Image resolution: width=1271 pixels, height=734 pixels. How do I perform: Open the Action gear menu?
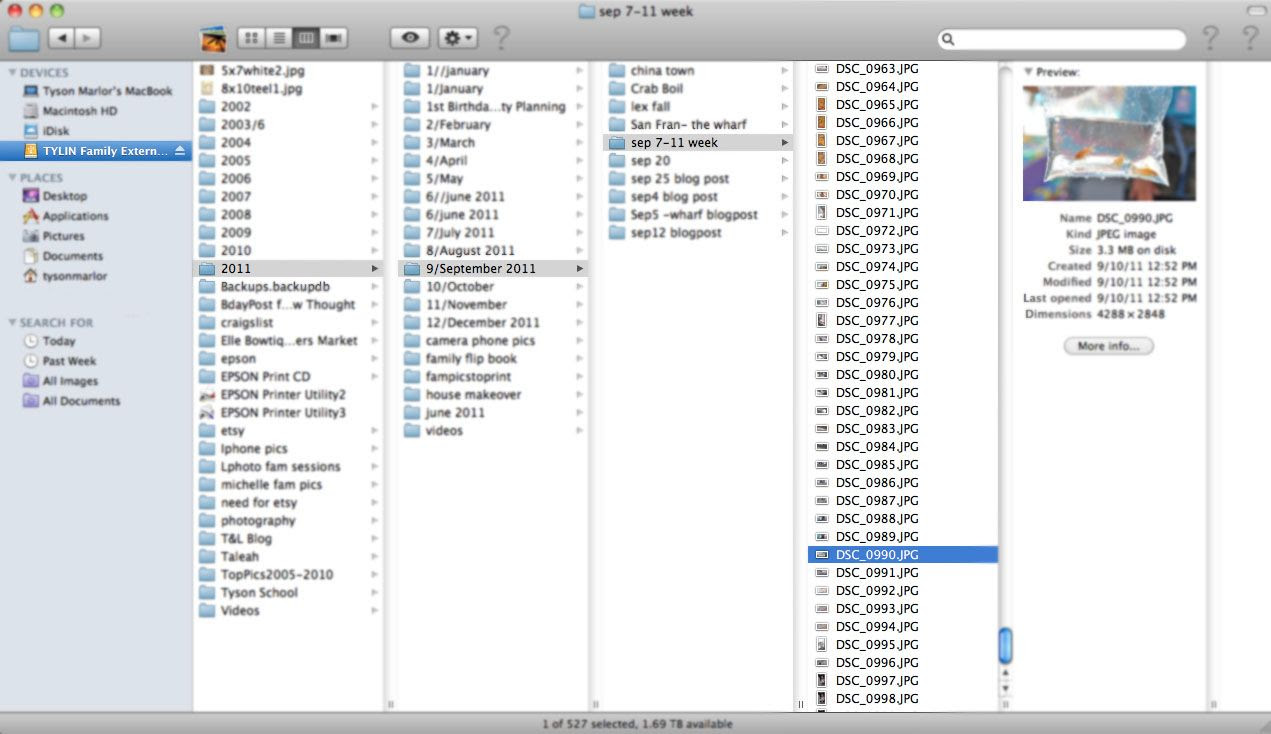click(x=459, y=38)
